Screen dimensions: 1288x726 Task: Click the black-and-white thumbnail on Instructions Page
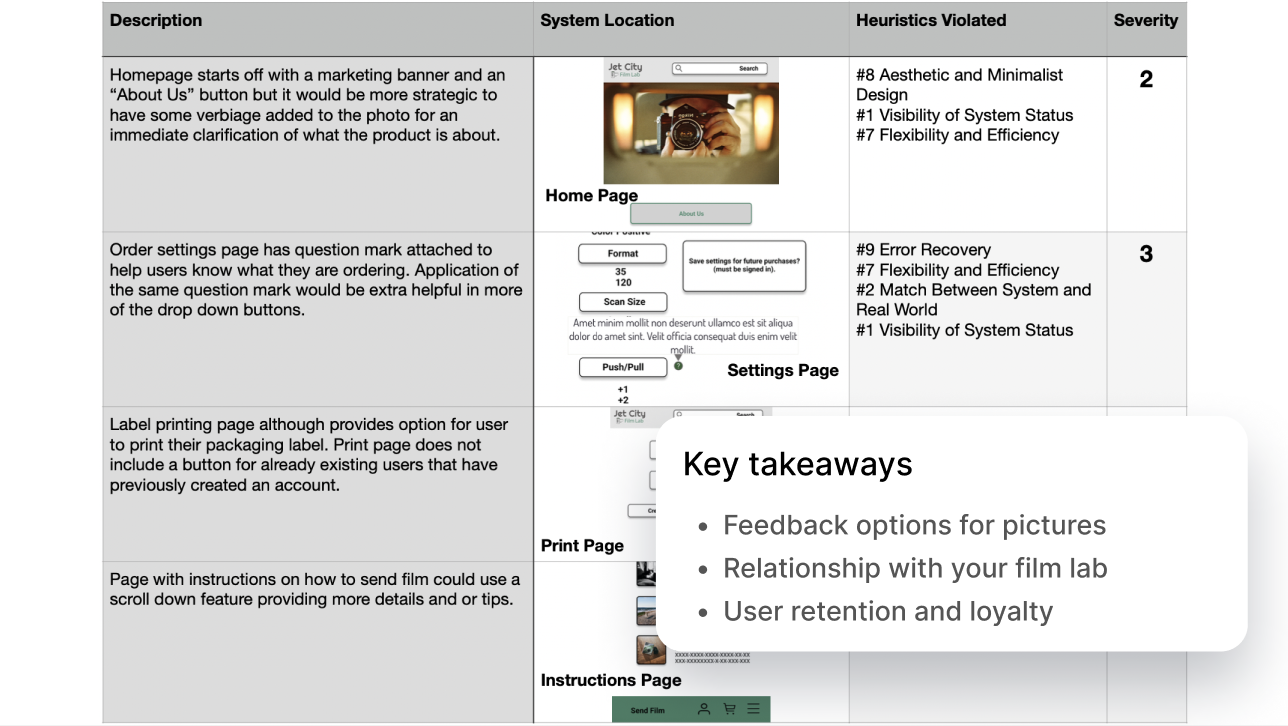point(646,573)
